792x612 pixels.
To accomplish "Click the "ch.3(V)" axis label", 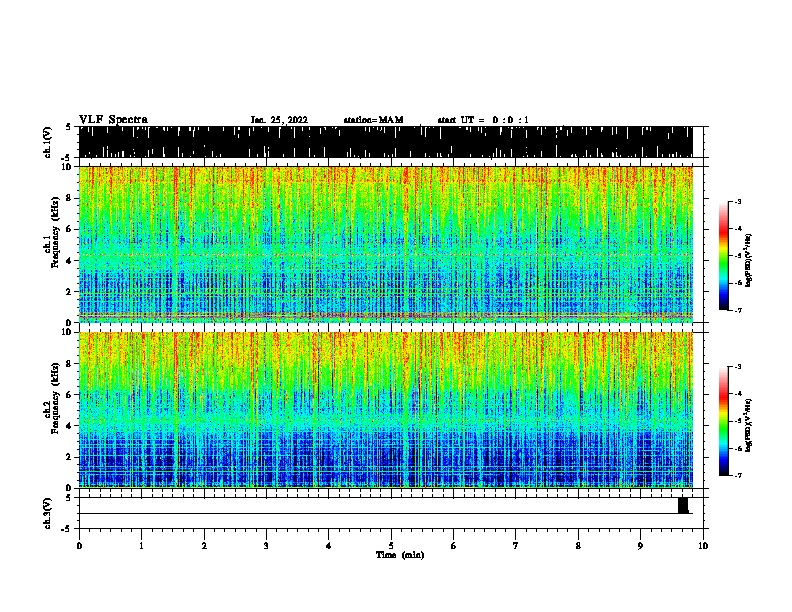I will (47, 513).
